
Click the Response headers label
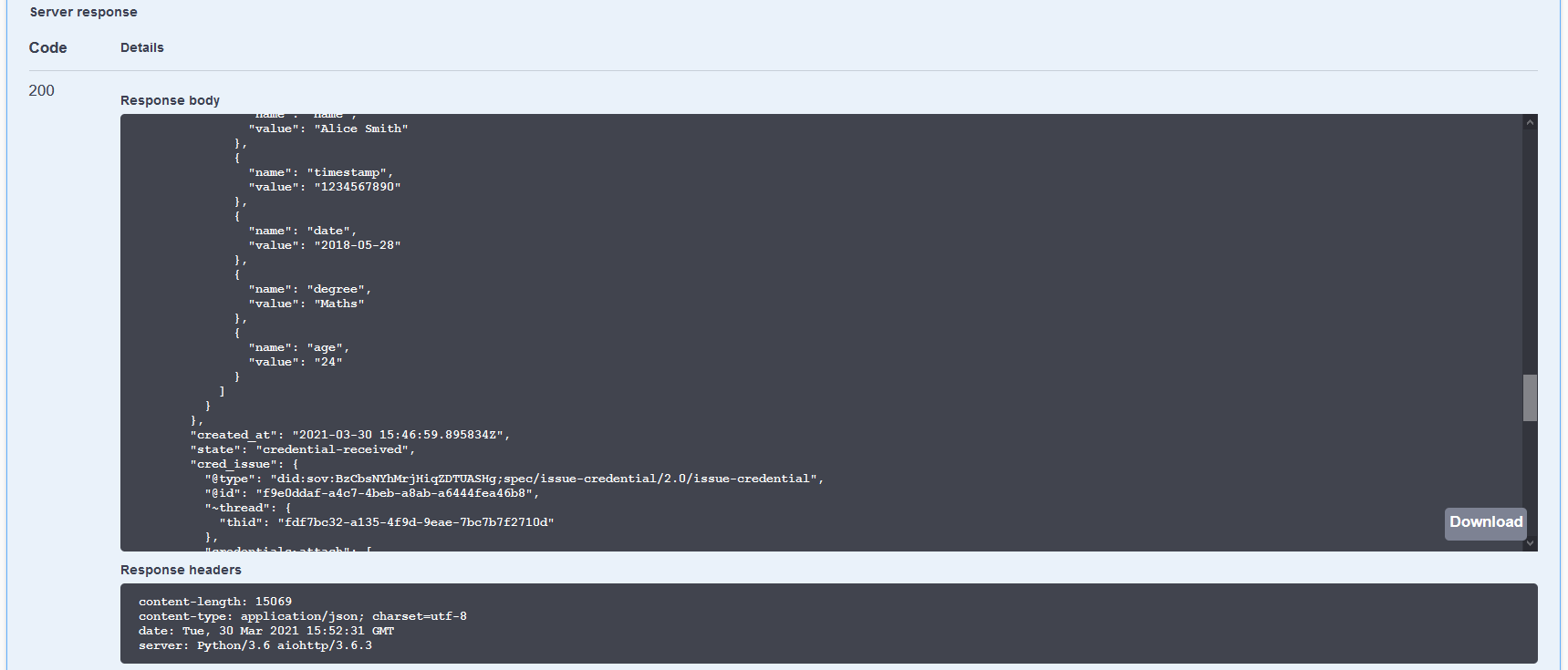point(181,570)
